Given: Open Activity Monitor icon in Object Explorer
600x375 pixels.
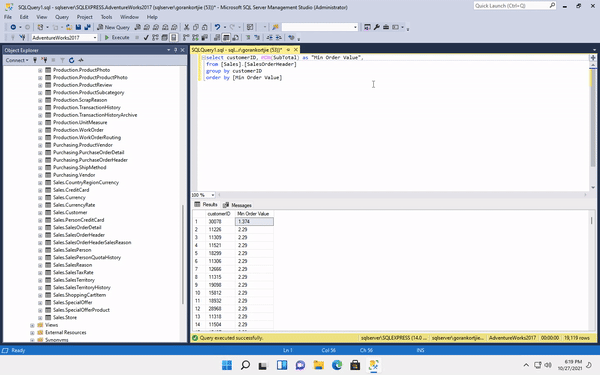Looking at the screenshot, I should 81,60.
